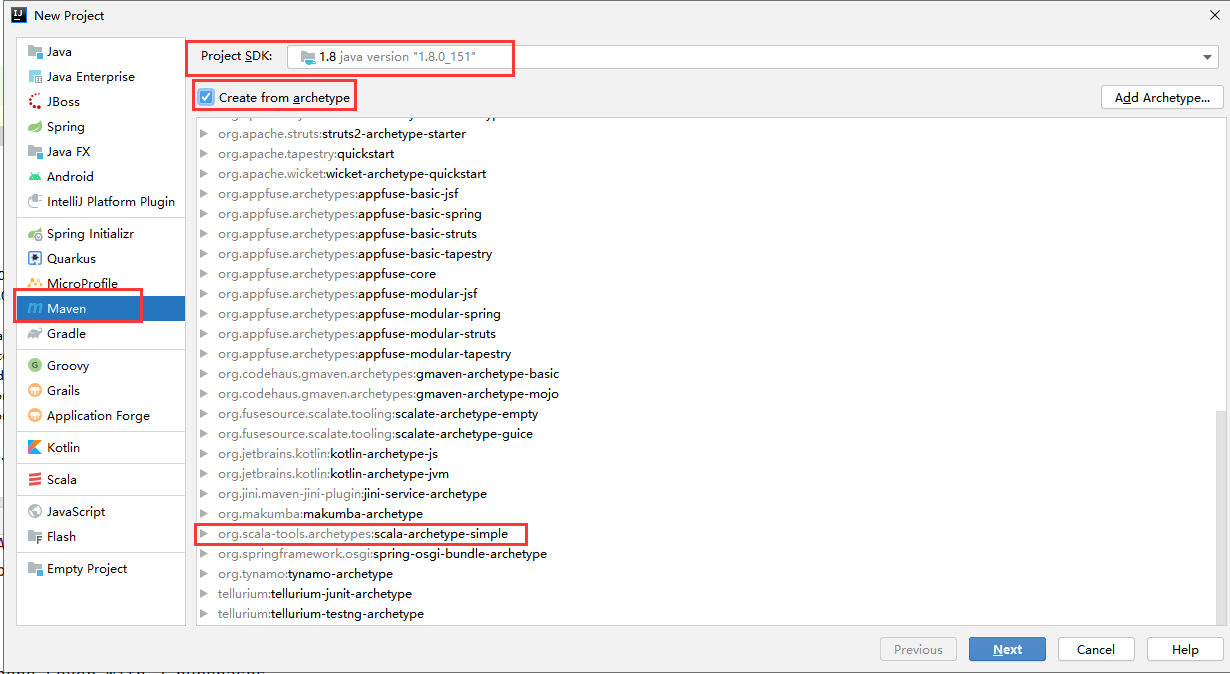This screenshot has width=1230, height=674.
Task: Select gmaven-archetype-mojo row
Action: pyautogui.click(x=705, y=394)
